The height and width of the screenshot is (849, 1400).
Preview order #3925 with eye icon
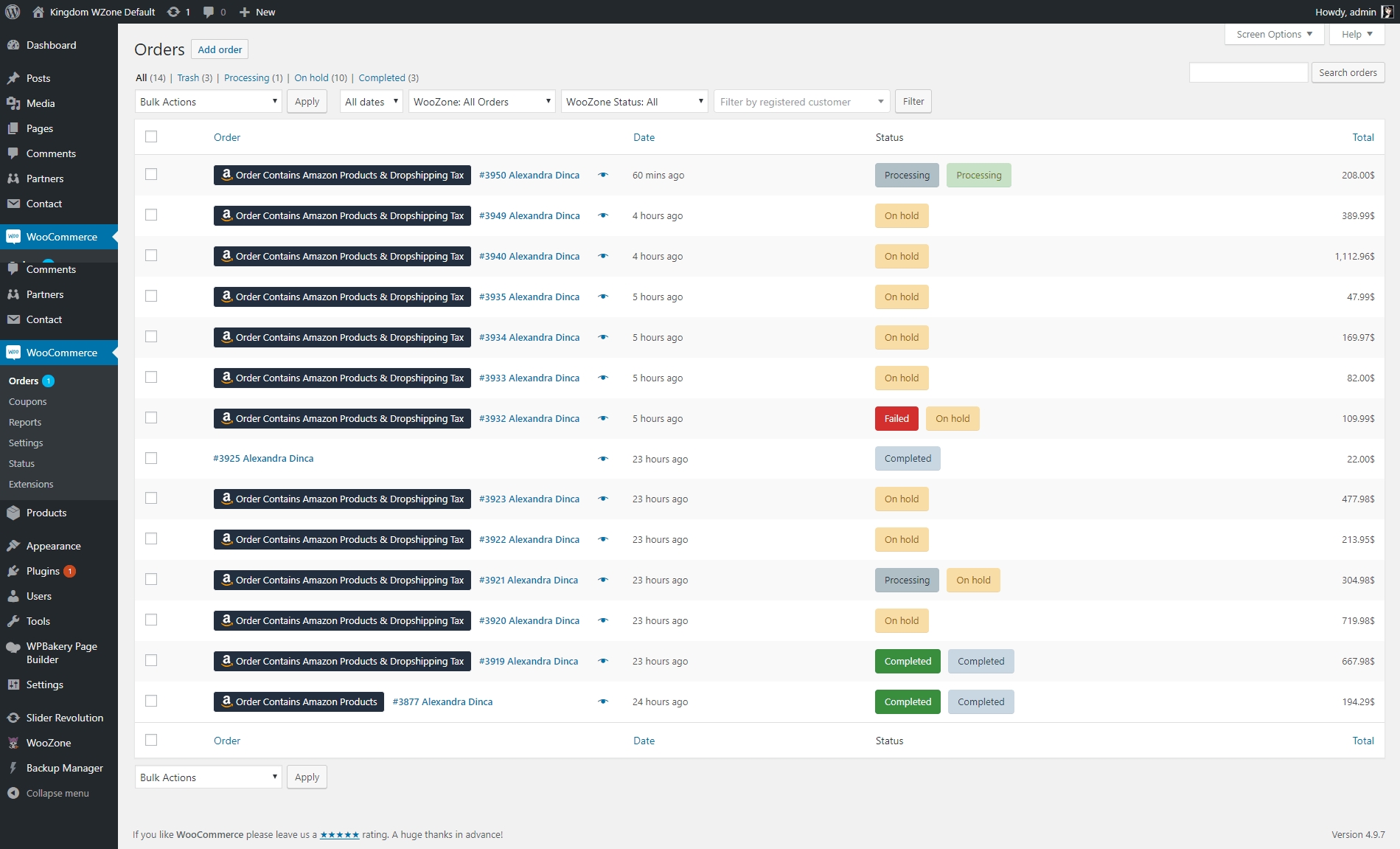(x=603, y=459)
